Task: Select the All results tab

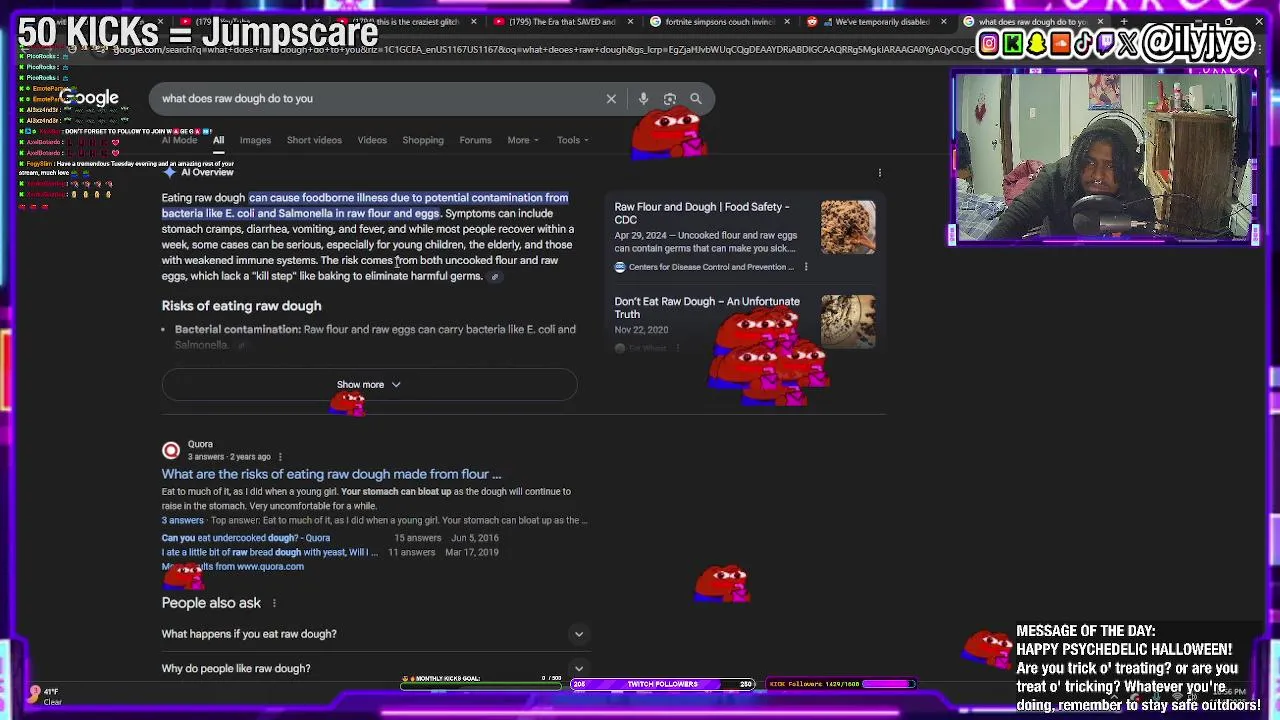Action: point(218,140)
